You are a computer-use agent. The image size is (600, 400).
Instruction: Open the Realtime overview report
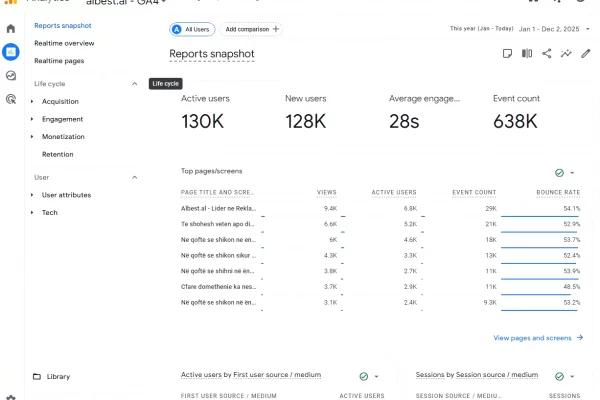(64, 44)
